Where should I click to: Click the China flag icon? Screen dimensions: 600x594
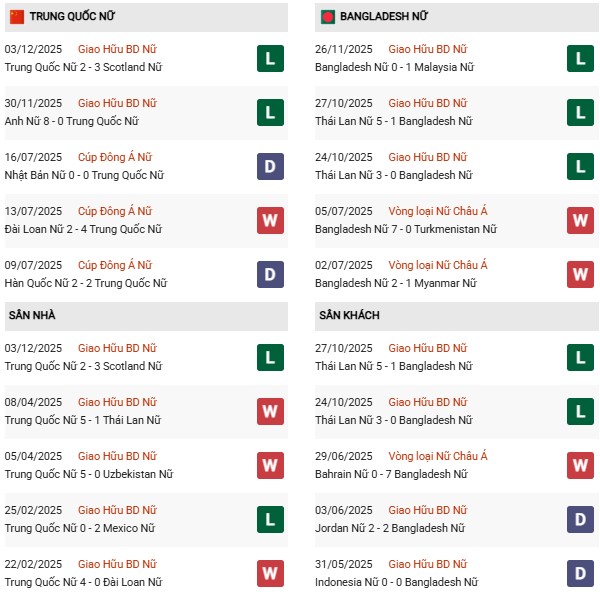point(17,17)
